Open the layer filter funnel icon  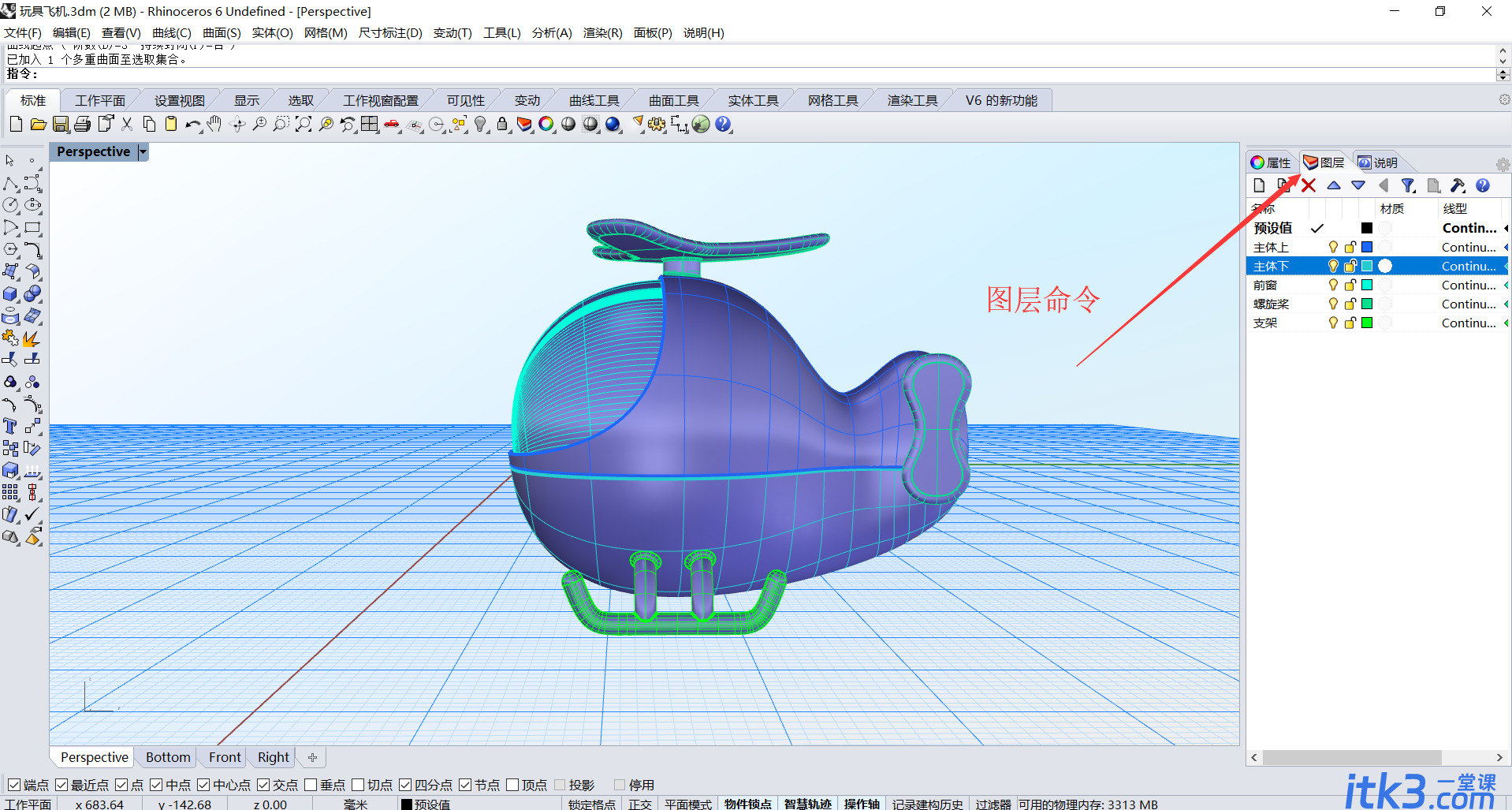[x=1408, y=185]
